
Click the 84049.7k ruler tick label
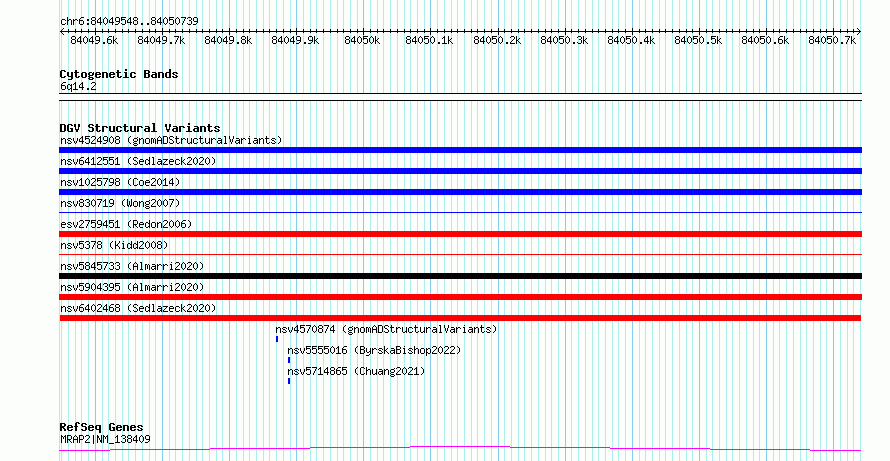161,40
